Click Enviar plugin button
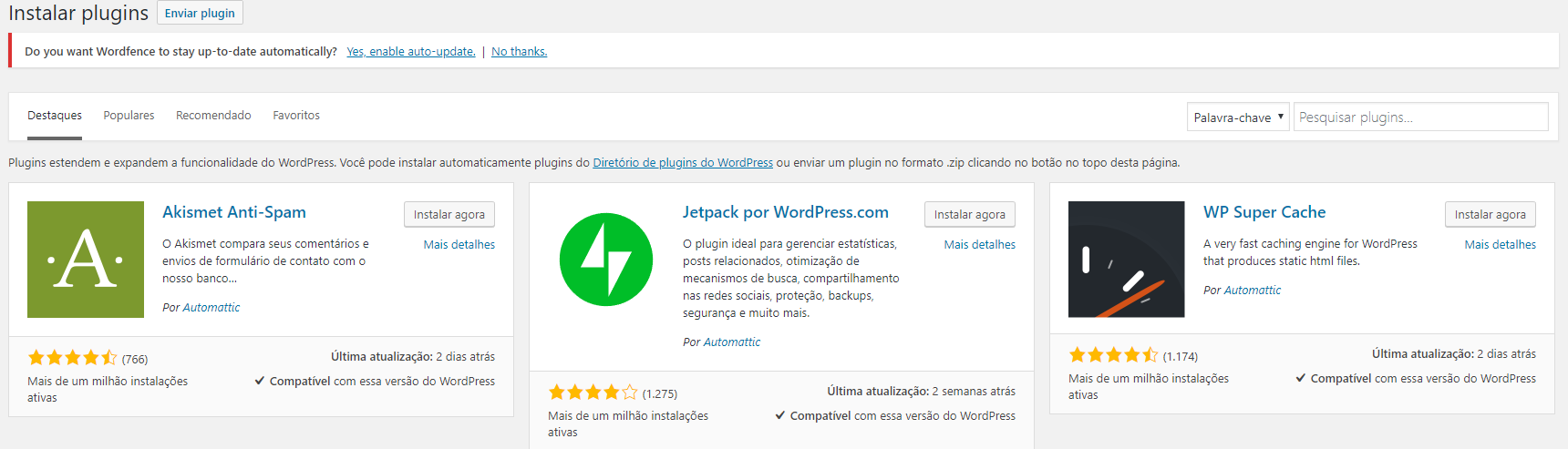This screenshot has height=449, width=1568. pos(200,13)
